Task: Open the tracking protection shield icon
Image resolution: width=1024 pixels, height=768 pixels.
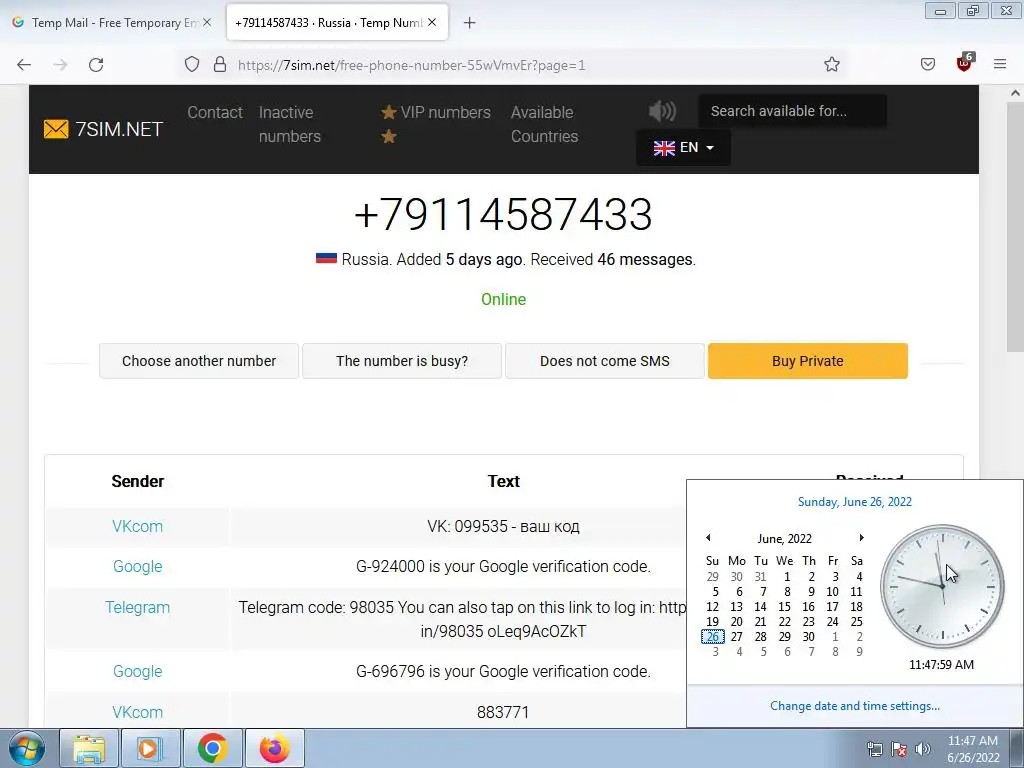Action: [x=191, y=65]
